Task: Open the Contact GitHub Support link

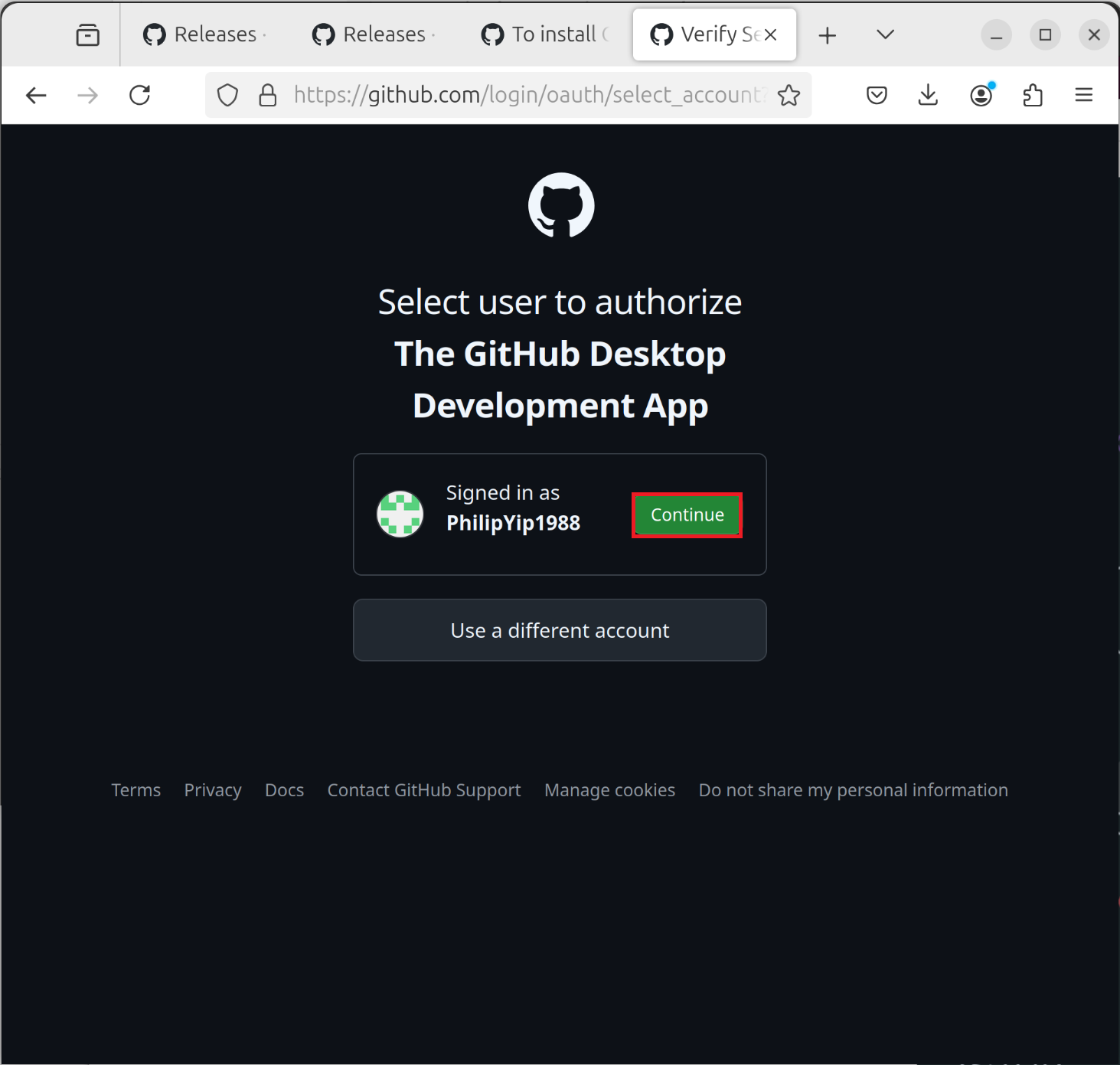Action: [423, 790]
